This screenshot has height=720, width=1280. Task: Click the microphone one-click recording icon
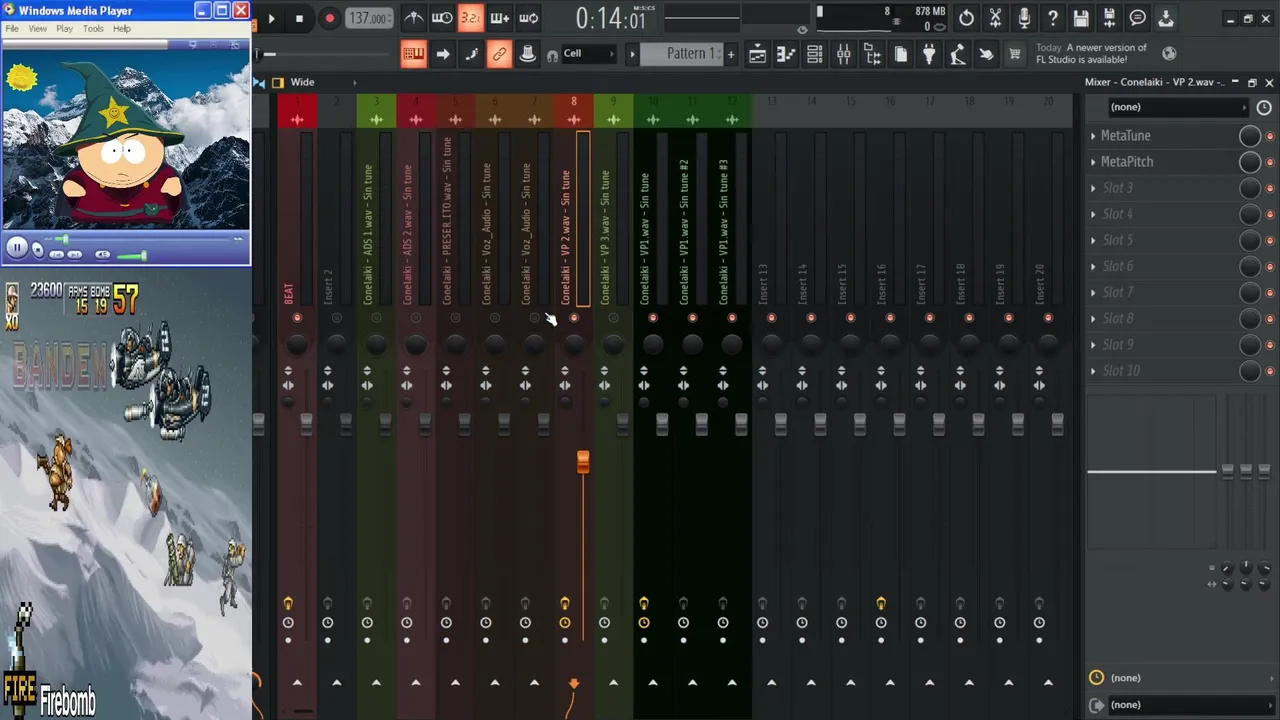coord(1024,18)
